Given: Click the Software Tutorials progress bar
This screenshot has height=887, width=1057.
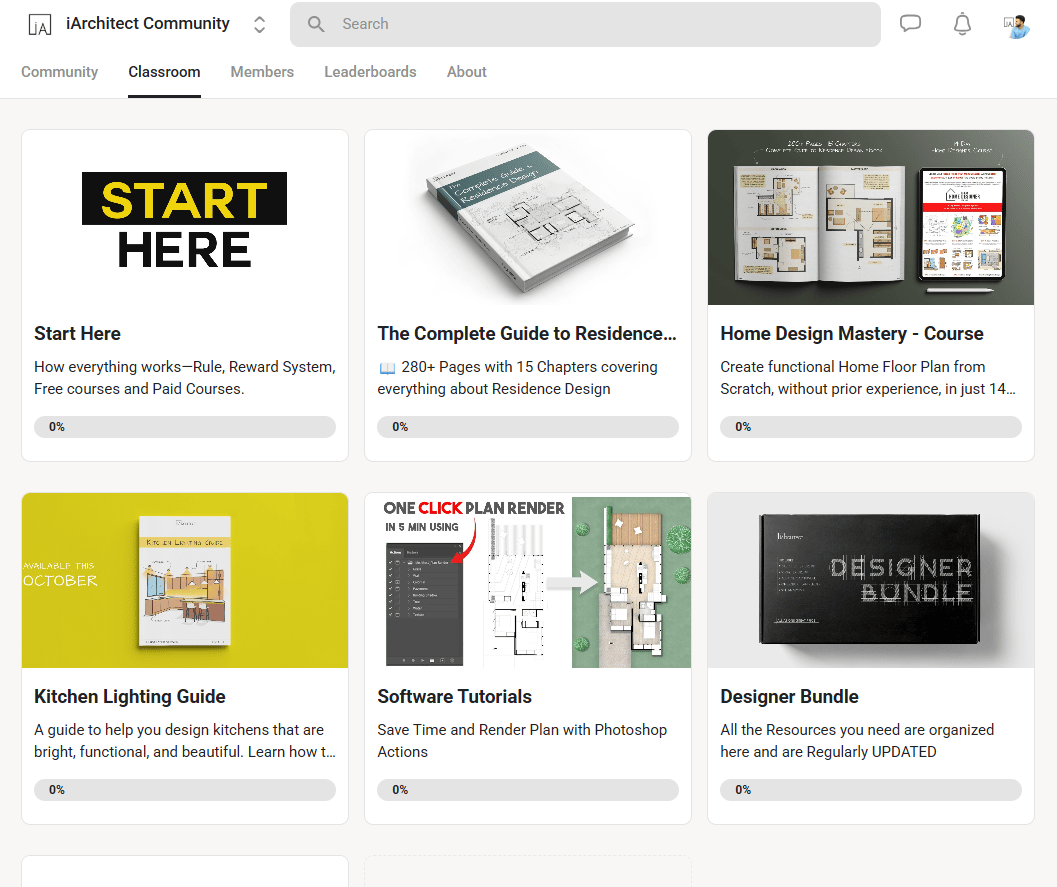Looking at the screenshot, I should [528, 790].
